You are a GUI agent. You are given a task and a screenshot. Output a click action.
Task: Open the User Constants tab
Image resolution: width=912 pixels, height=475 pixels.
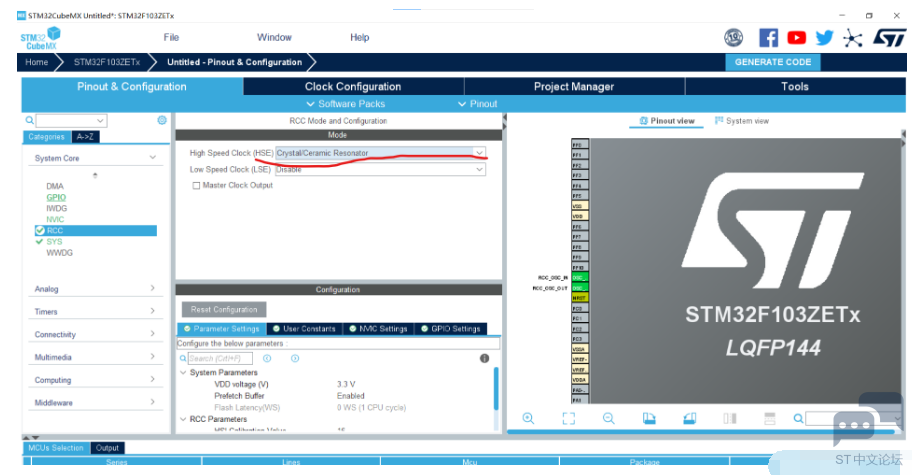304,328
